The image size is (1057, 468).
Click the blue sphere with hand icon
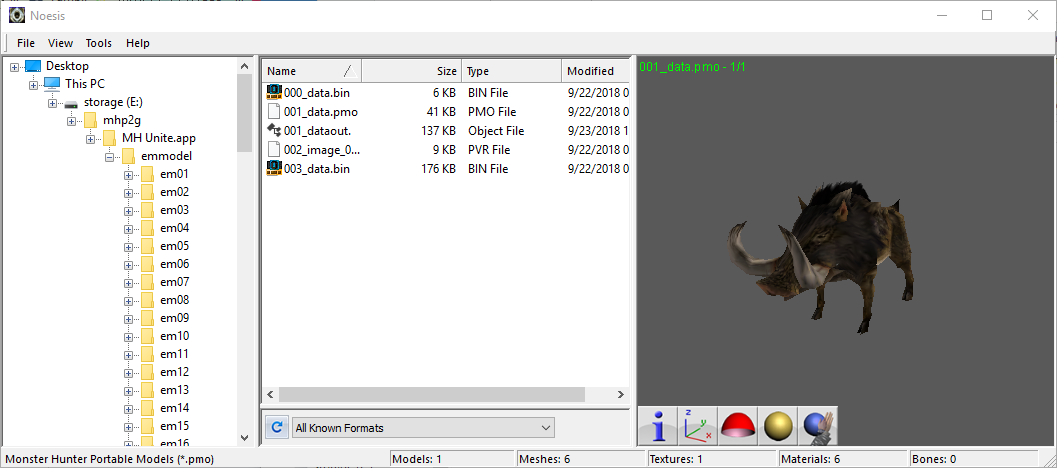(x=818, y=426)
